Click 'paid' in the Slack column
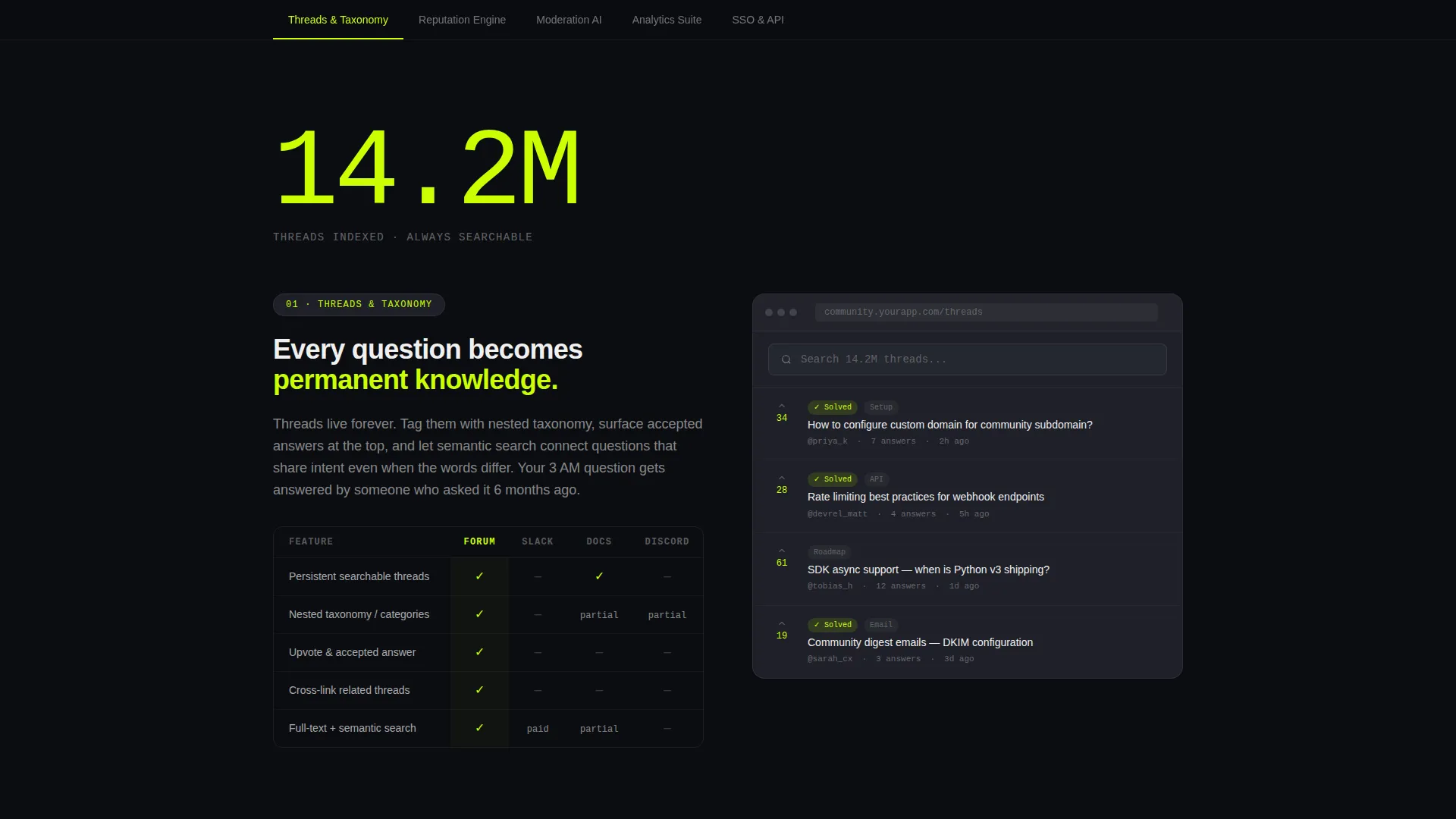Image resolution: width=1456 pixels, height=819 pixels. [538, 729]
